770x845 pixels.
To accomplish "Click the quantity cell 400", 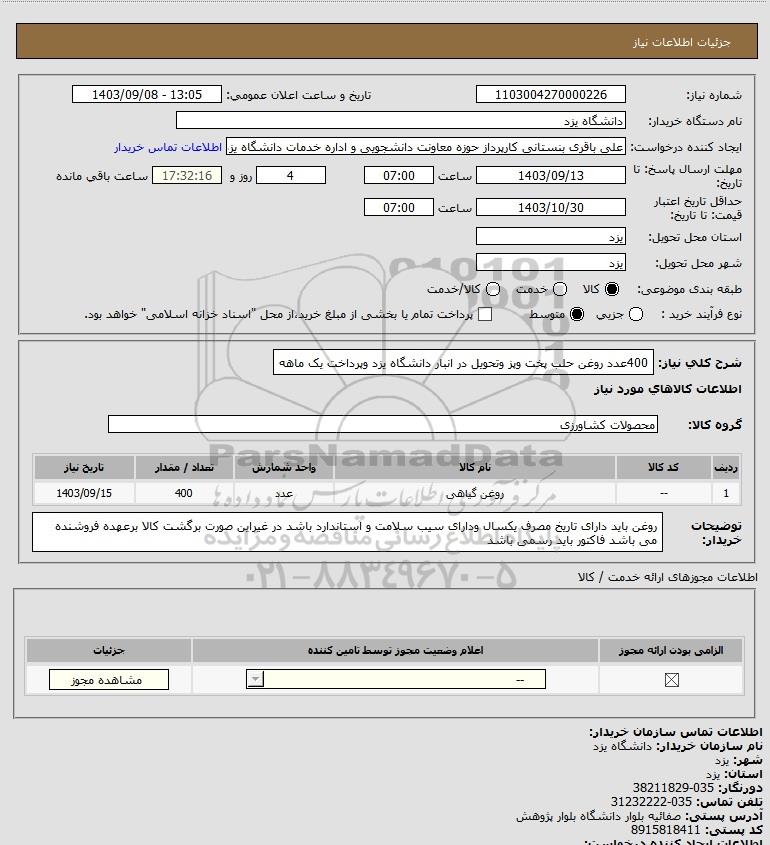I will point(184,493).
